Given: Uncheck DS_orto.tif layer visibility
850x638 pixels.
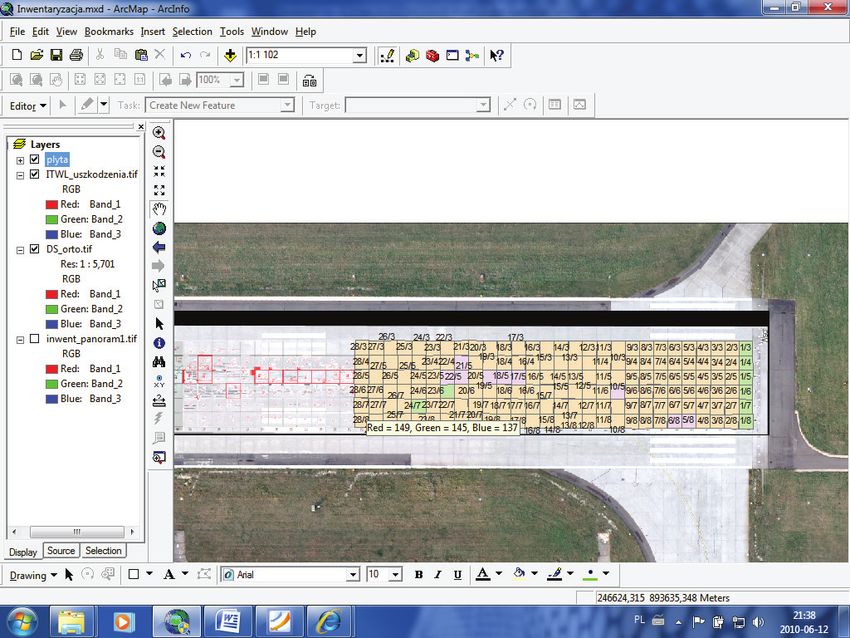Looking at the screenshot, I should (35, 249).
